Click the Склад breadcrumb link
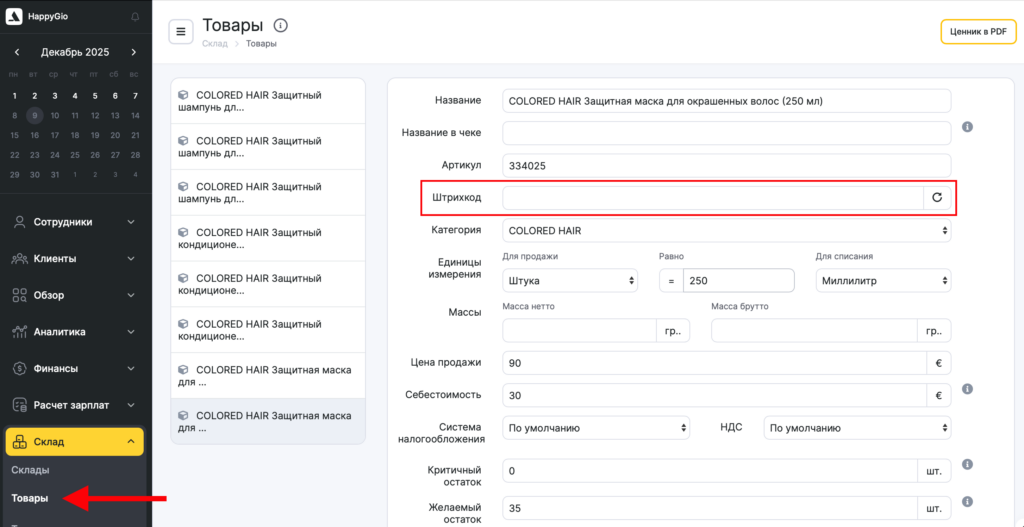Viewport: 1024px width, 527px height. click(214, 44)
